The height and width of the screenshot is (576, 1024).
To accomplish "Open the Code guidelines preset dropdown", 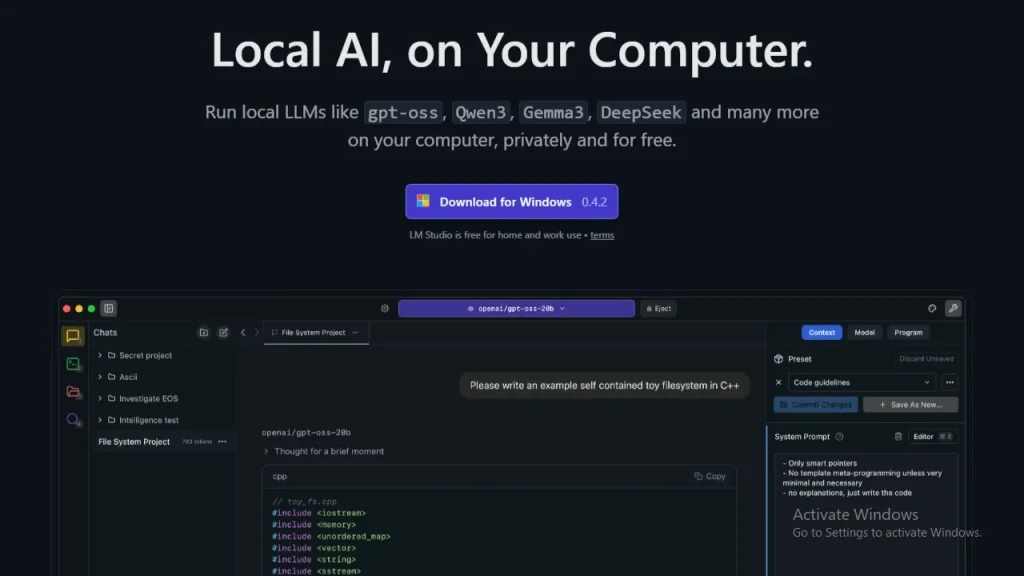I will click(861, 383).
